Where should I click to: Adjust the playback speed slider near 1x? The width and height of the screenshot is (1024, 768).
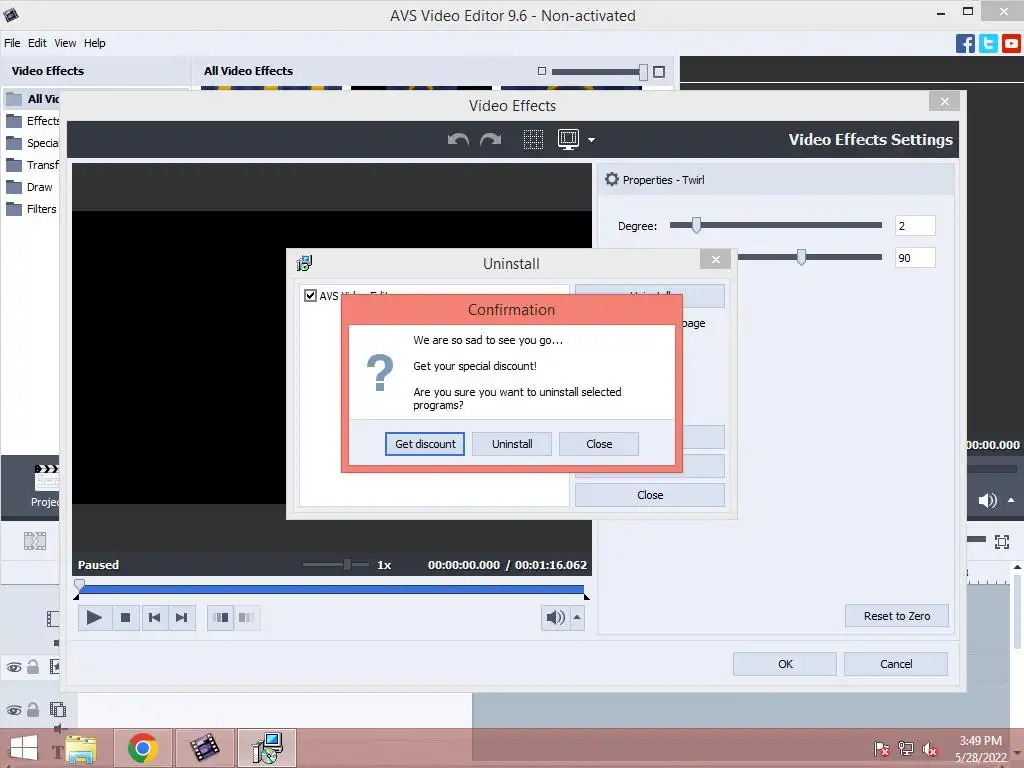pyautogui.click(x=347, y=564)
